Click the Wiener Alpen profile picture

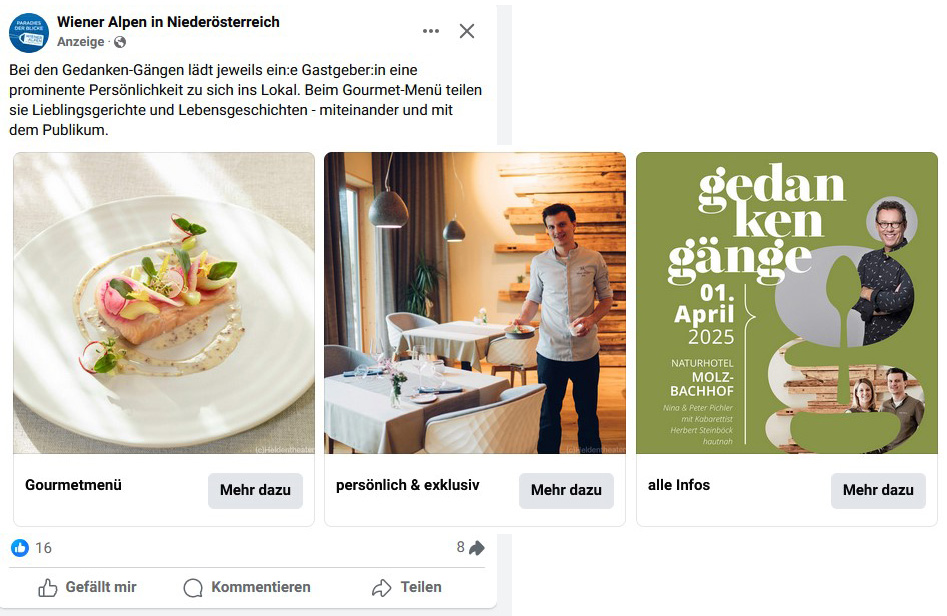pos(29,33)
